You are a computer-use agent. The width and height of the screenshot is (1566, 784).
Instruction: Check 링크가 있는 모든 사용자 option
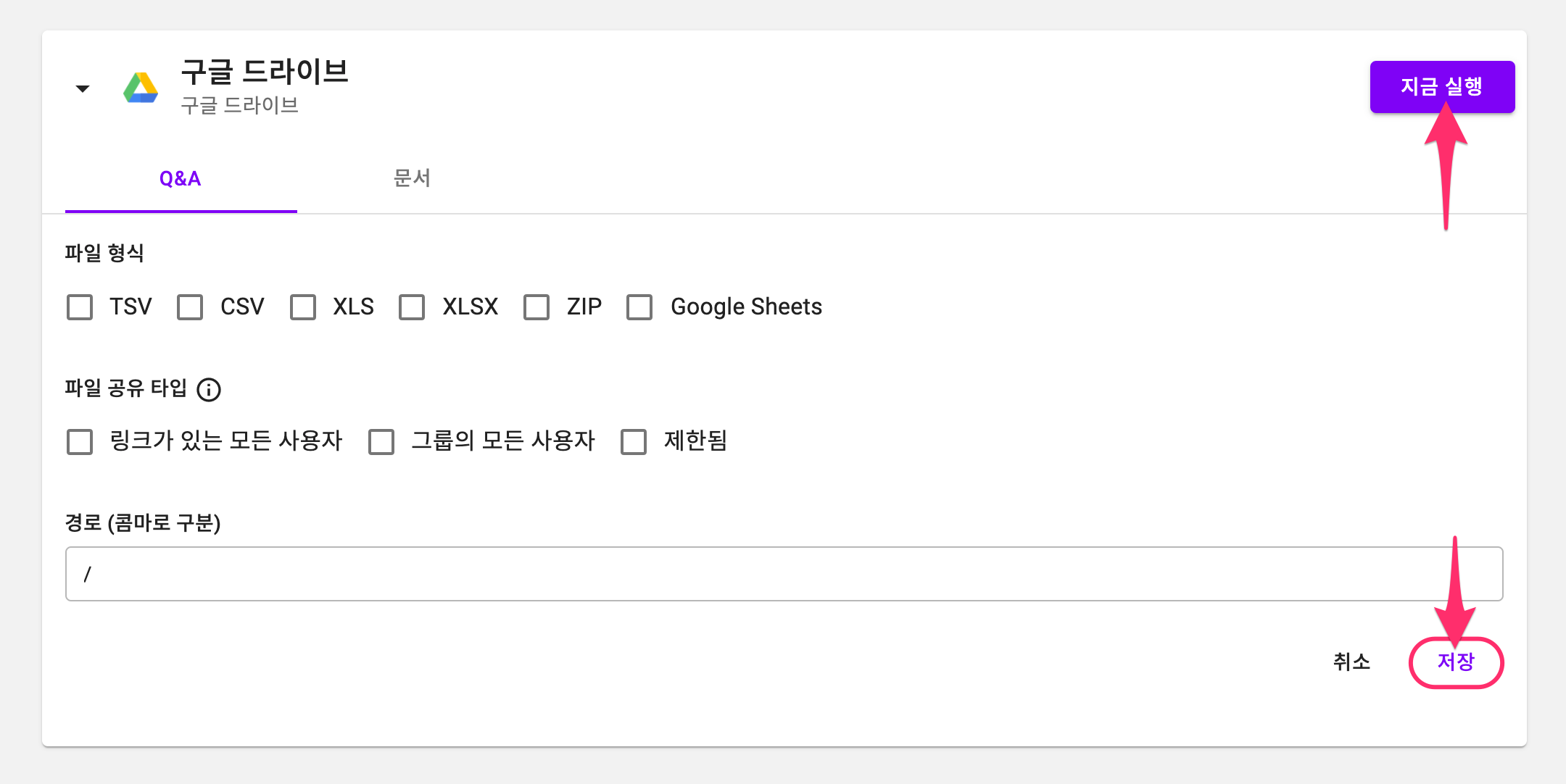(80, 441)
